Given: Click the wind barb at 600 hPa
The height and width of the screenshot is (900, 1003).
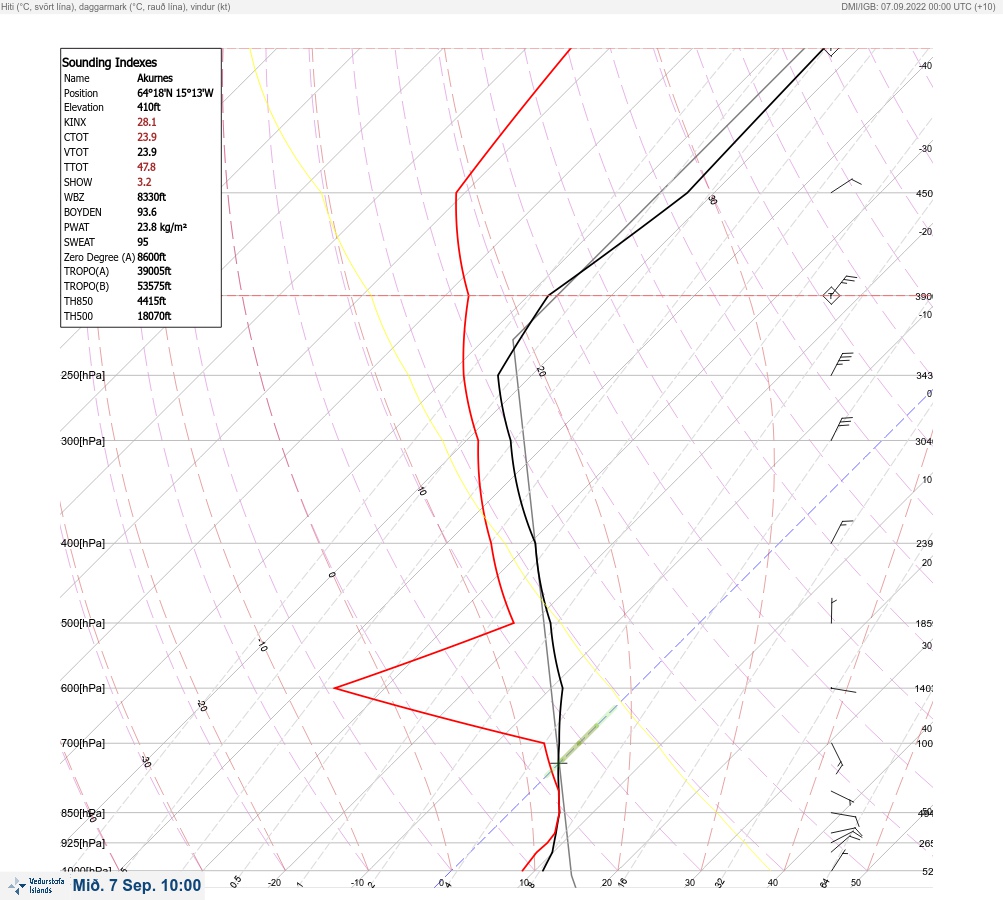Looking at the screenshot, I should click(x=843, y=690).
